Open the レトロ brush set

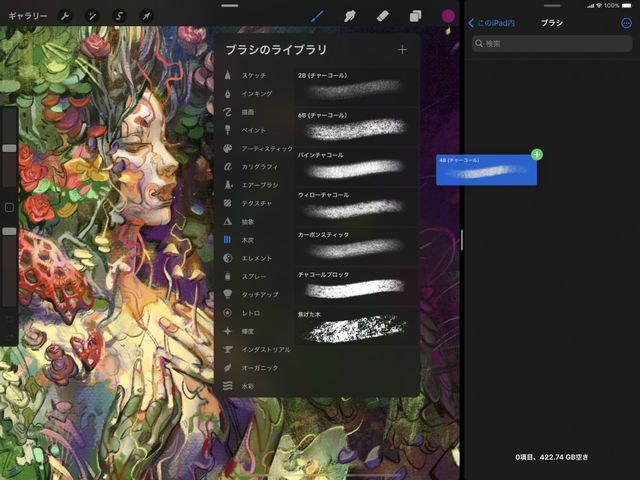pos(251,313)
